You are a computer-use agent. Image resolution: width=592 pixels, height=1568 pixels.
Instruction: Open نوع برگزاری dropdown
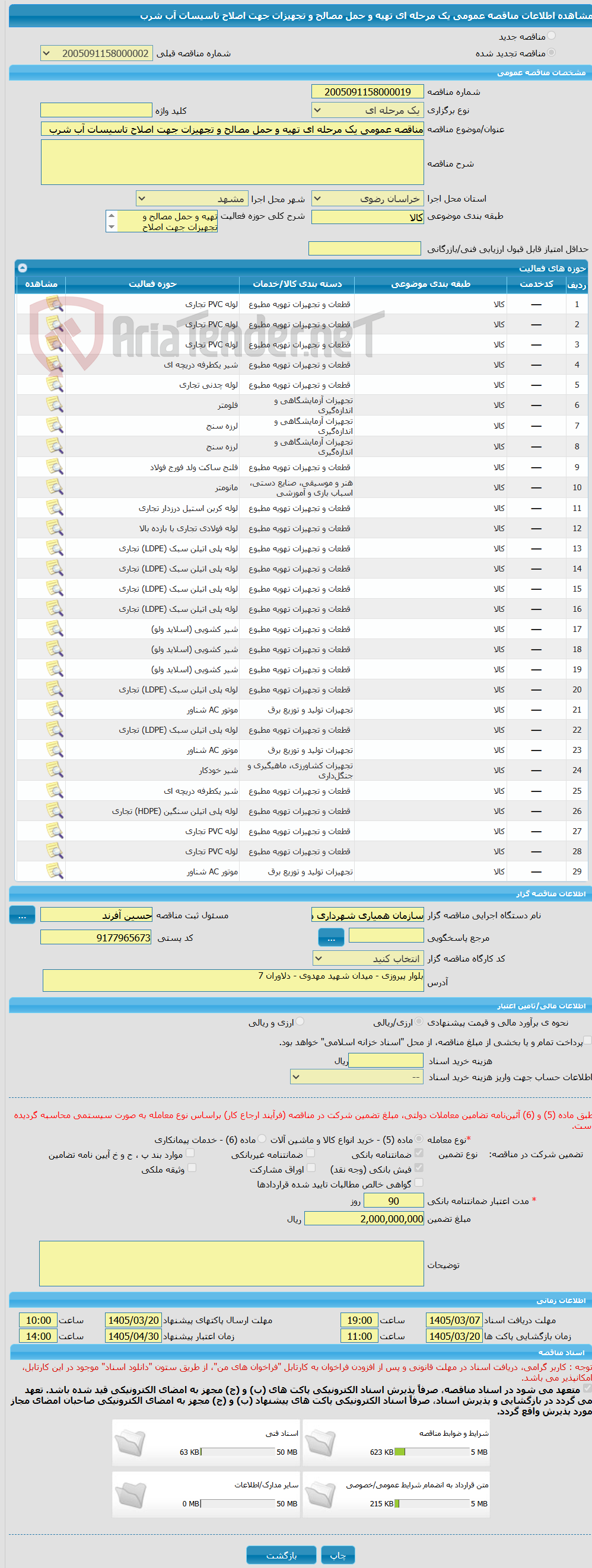368,110
